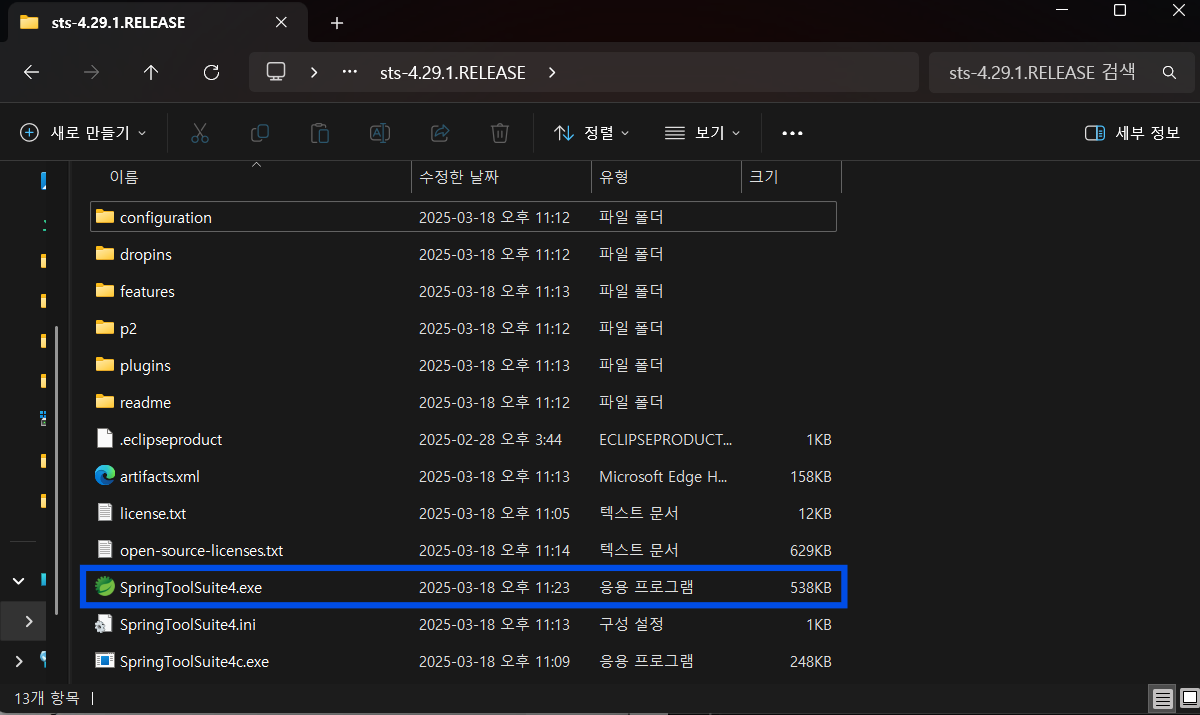Click chevron after sts-4.29.1.RELEASE in address bar
The height and width of the screenshot is (715, 1200).
(x=552, y=72)
